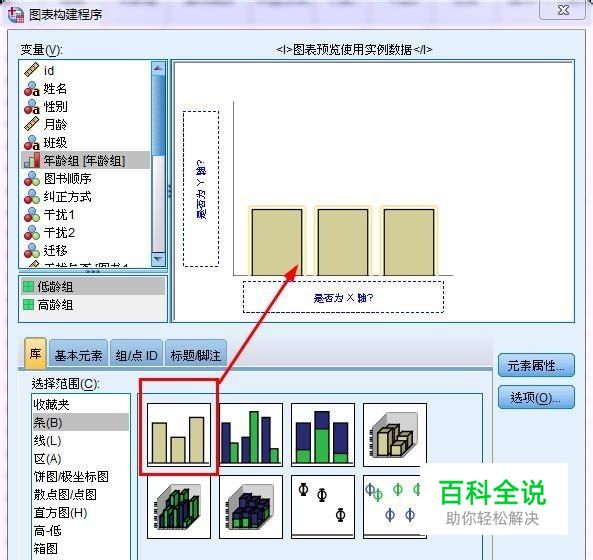The height and width of the screenshot is (560, 593).
Task: Switch to the 基本元素 tab
Action: 79,354
